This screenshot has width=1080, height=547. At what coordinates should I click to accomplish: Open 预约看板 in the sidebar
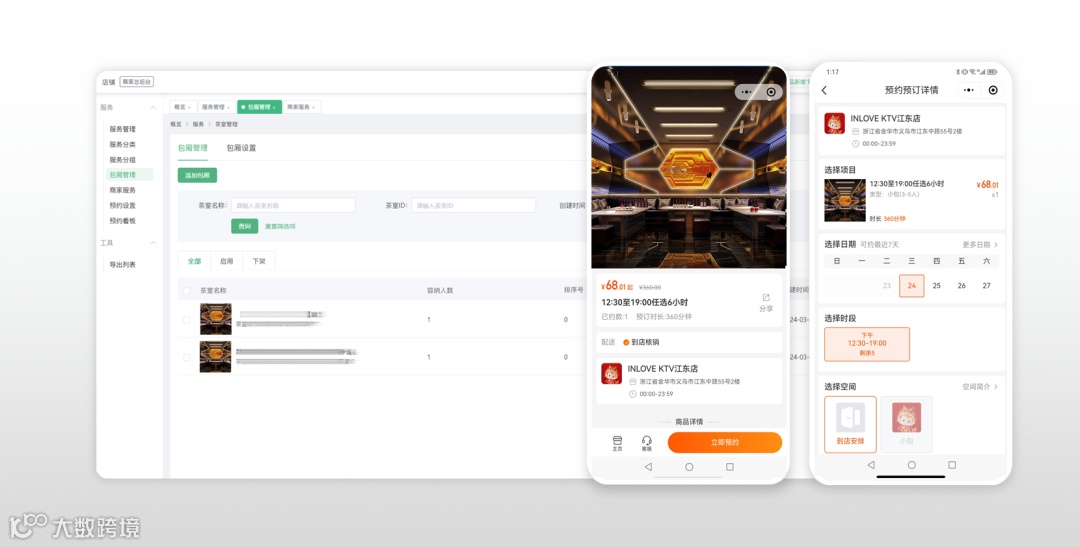[123, 221]
